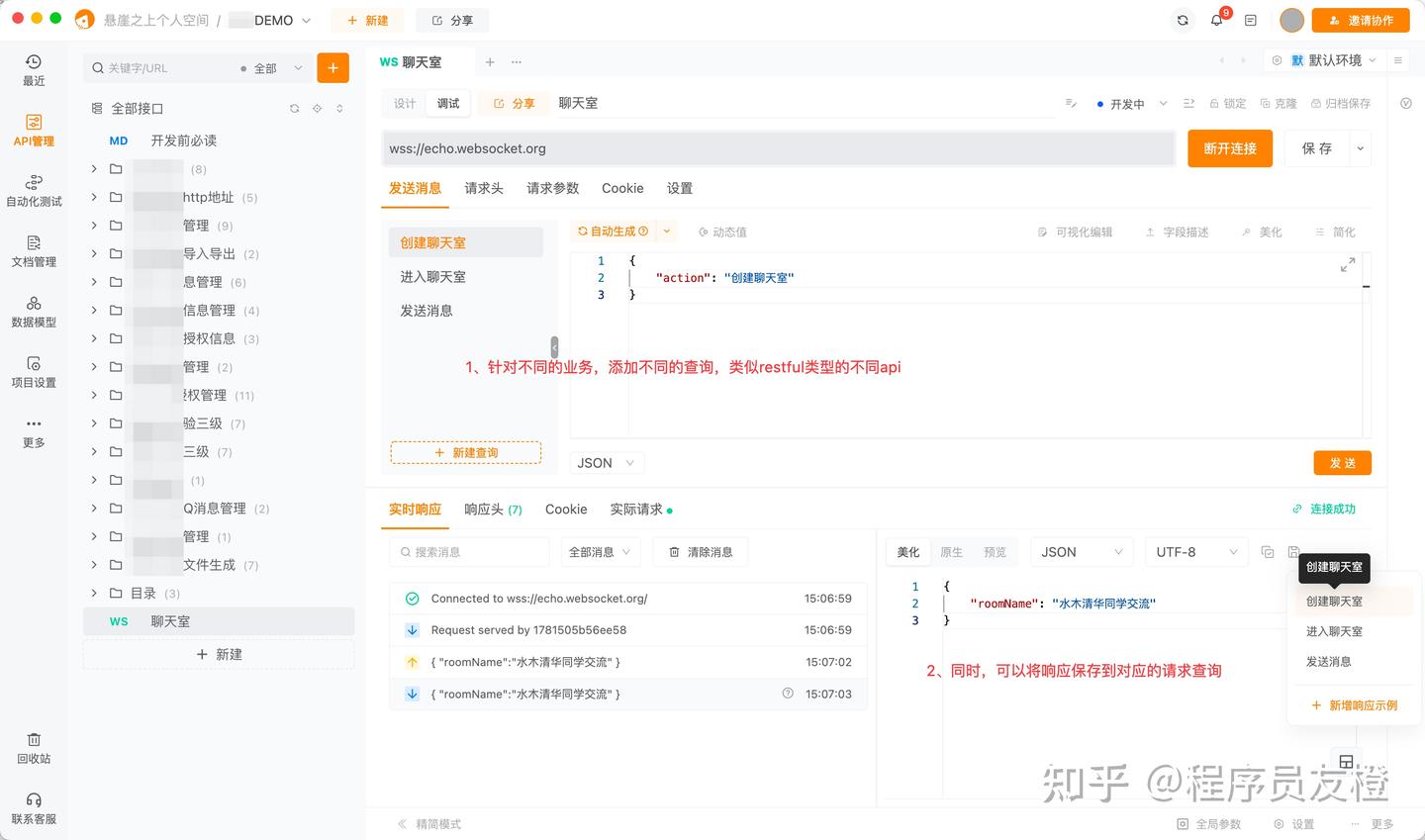Screen dimensions: 1425x840
Task: Select the 全部 search scope filter
Action: pos(267,67)
